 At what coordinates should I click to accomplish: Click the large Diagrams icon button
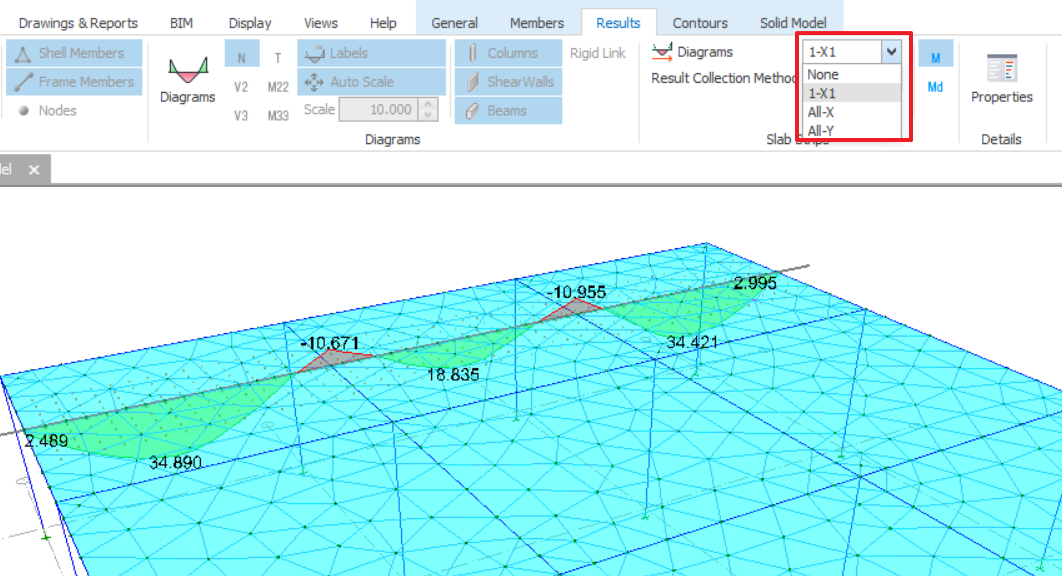click(187, 80)
